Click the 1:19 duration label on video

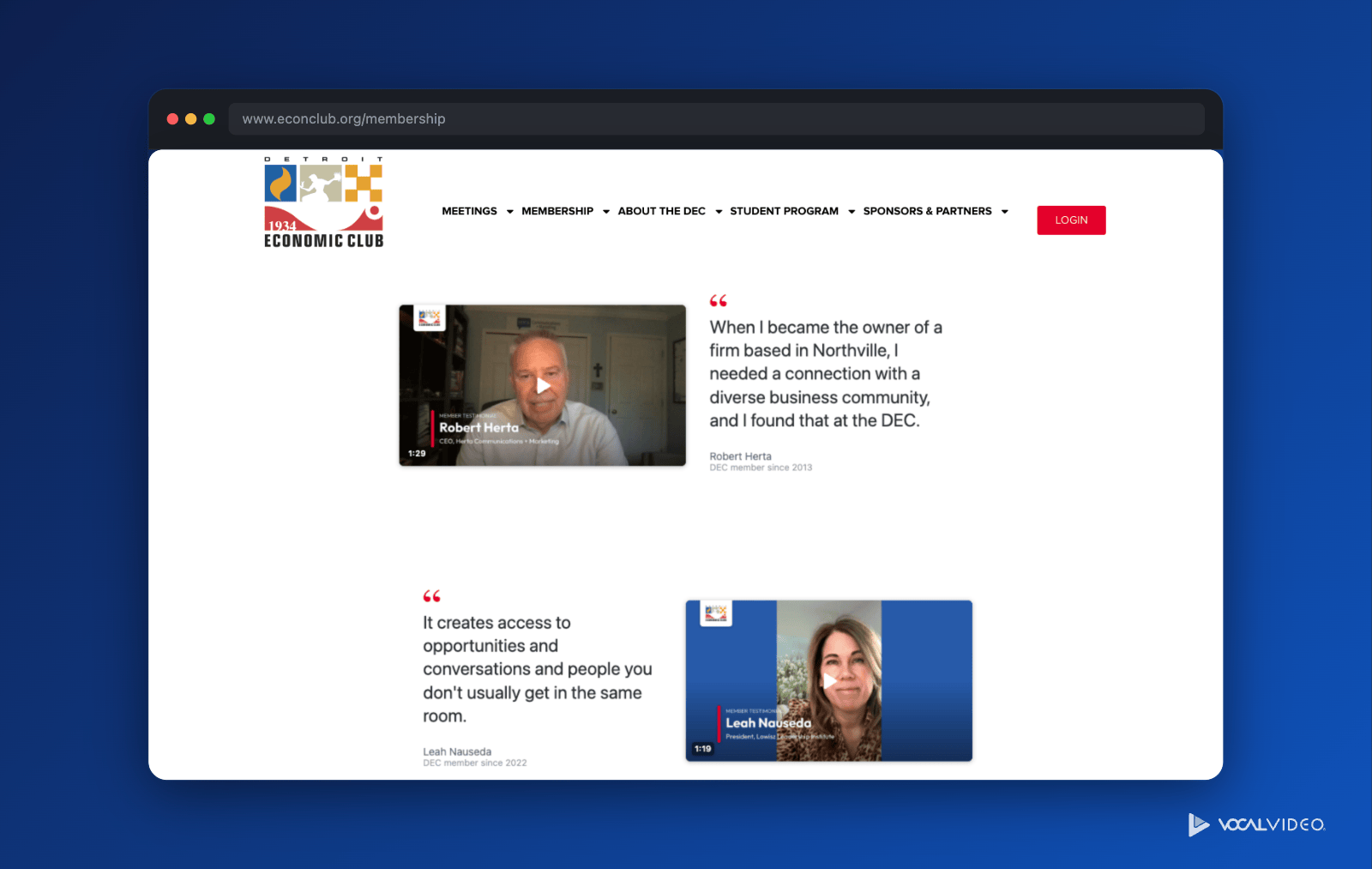(703, 749)
